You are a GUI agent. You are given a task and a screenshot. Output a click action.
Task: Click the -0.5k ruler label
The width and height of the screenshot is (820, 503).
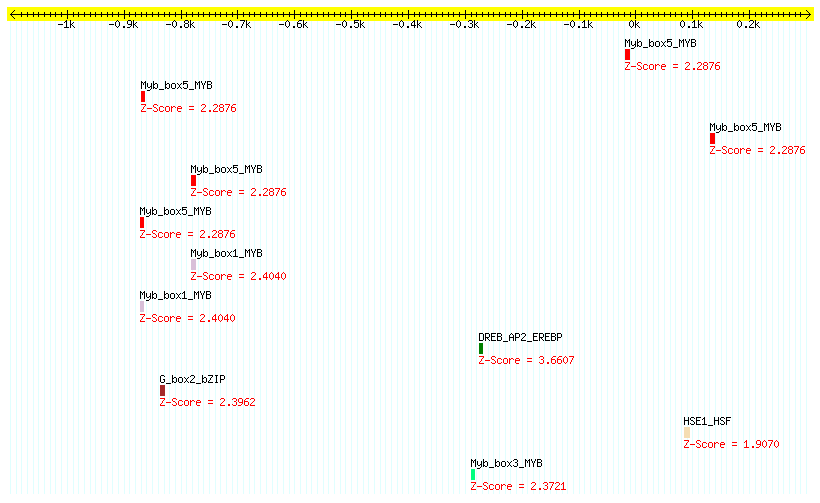[350, 25]
